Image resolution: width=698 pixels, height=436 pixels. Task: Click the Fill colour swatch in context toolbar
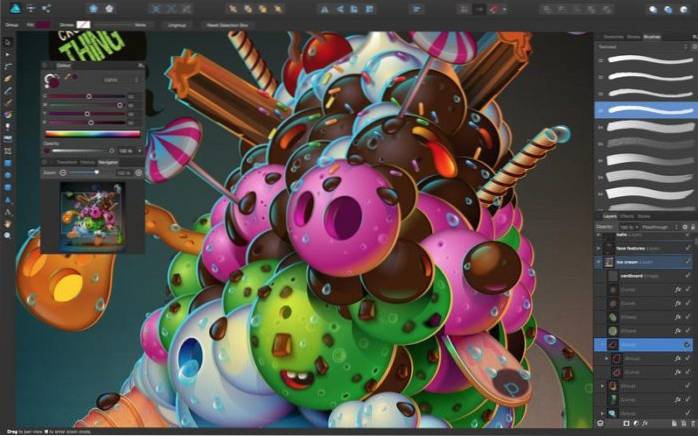tap(43, 25)
